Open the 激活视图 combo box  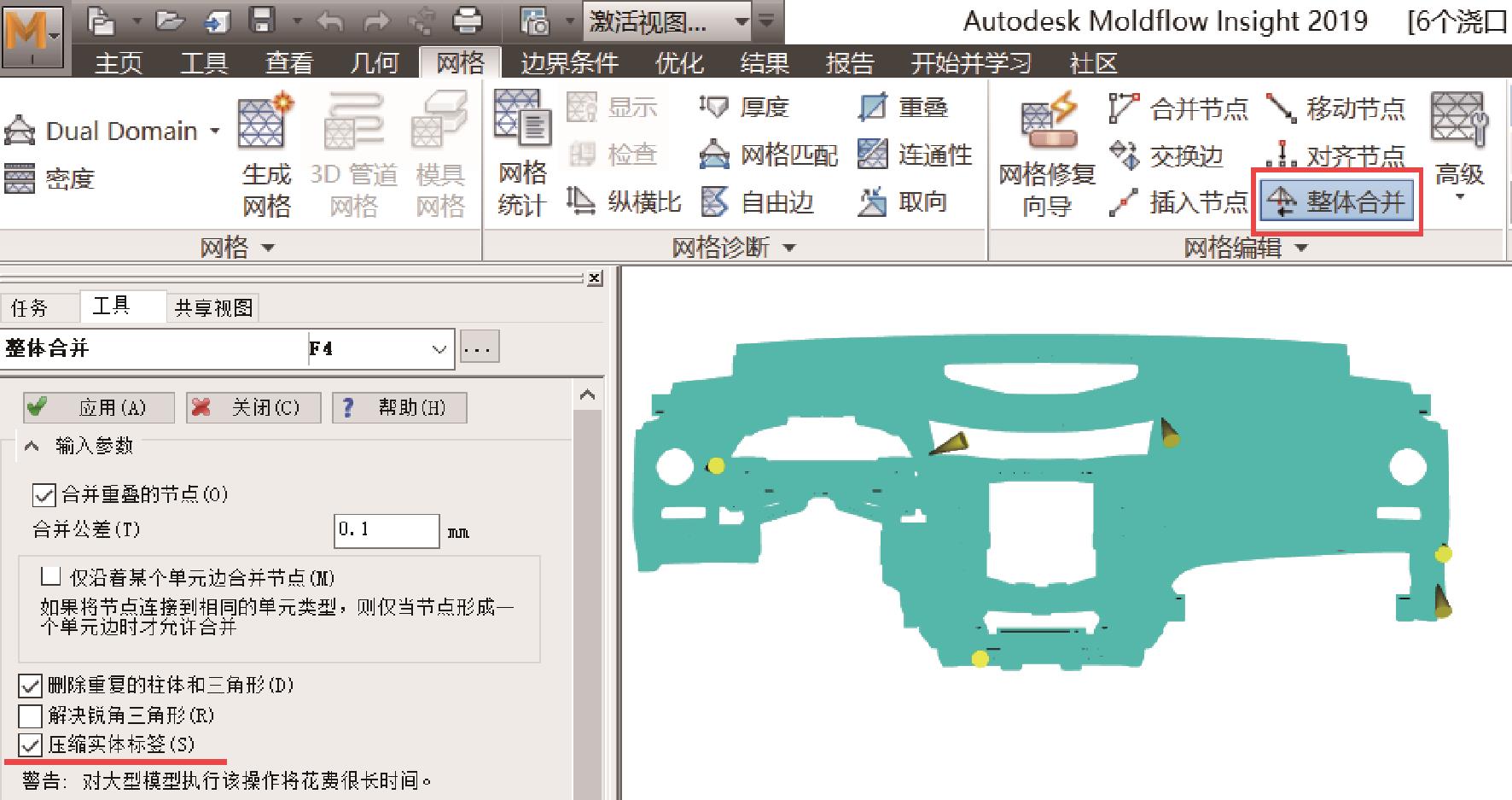tap(667, 21)
